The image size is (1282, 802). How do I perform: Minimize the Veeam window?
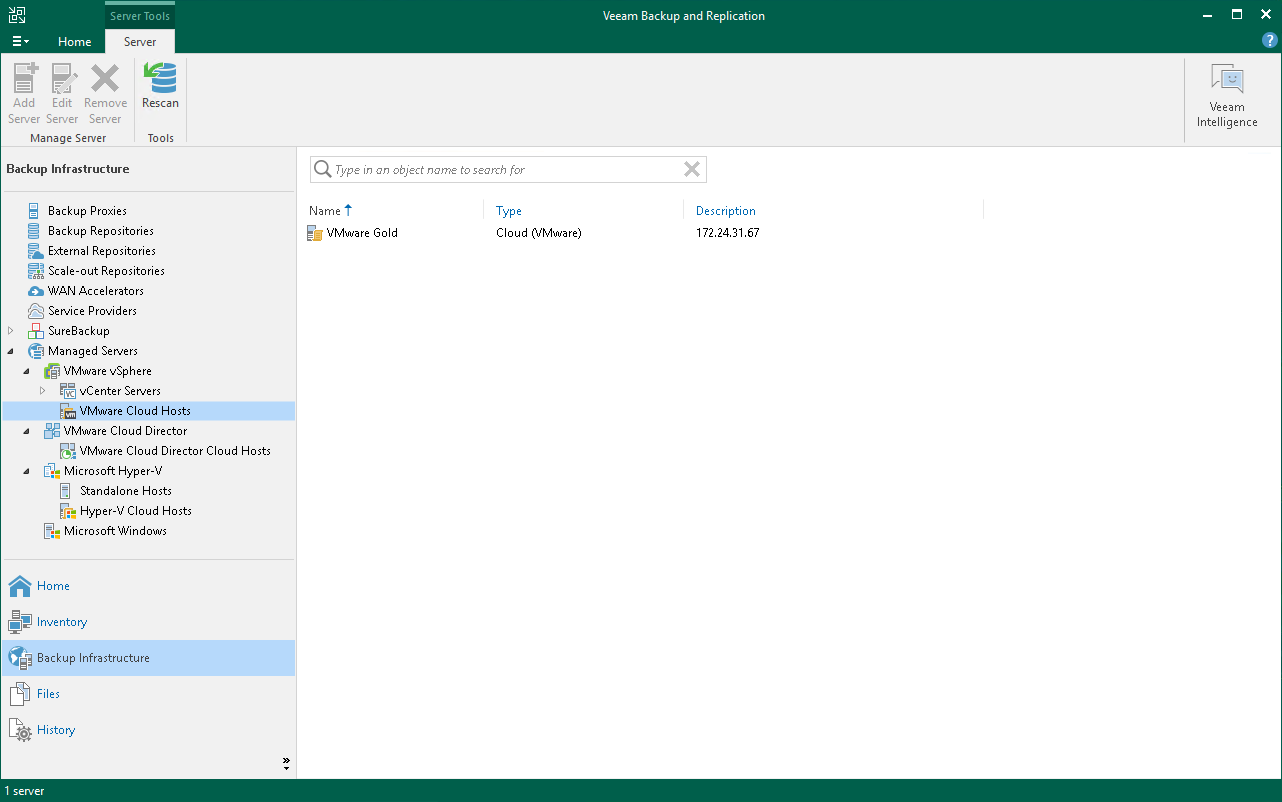coord(1206,15)
